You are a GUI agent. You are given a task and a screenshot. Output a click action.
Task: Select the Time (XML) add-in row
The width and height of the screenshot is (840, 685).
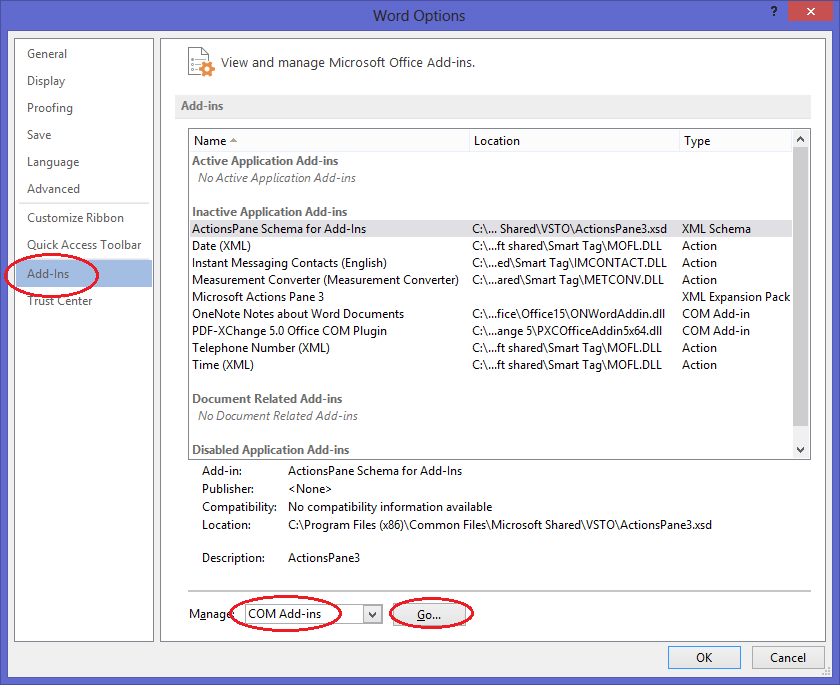[x=490, y=365]
